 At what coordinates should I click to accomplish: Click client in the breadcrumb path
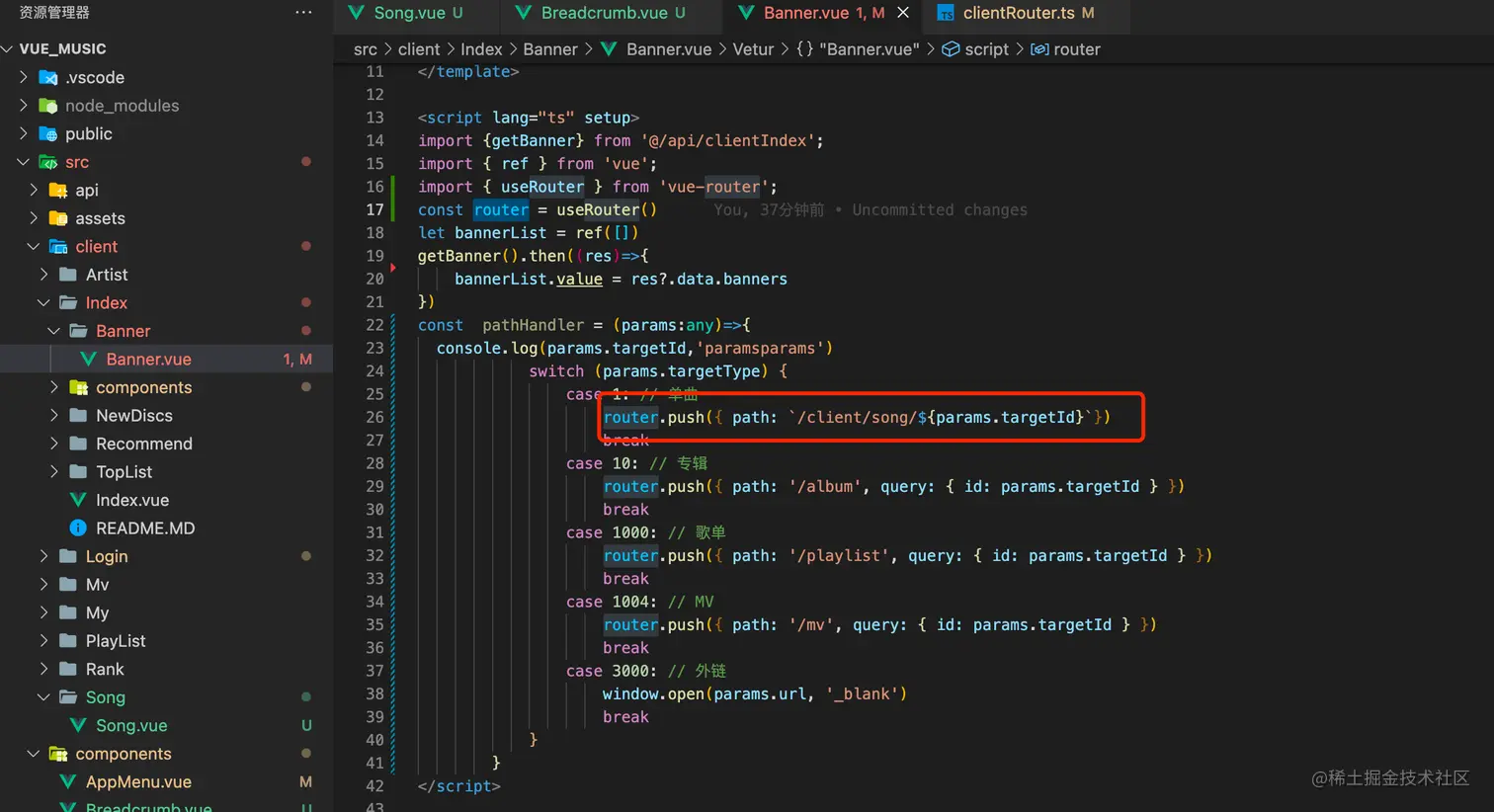(x=419, y=49)
